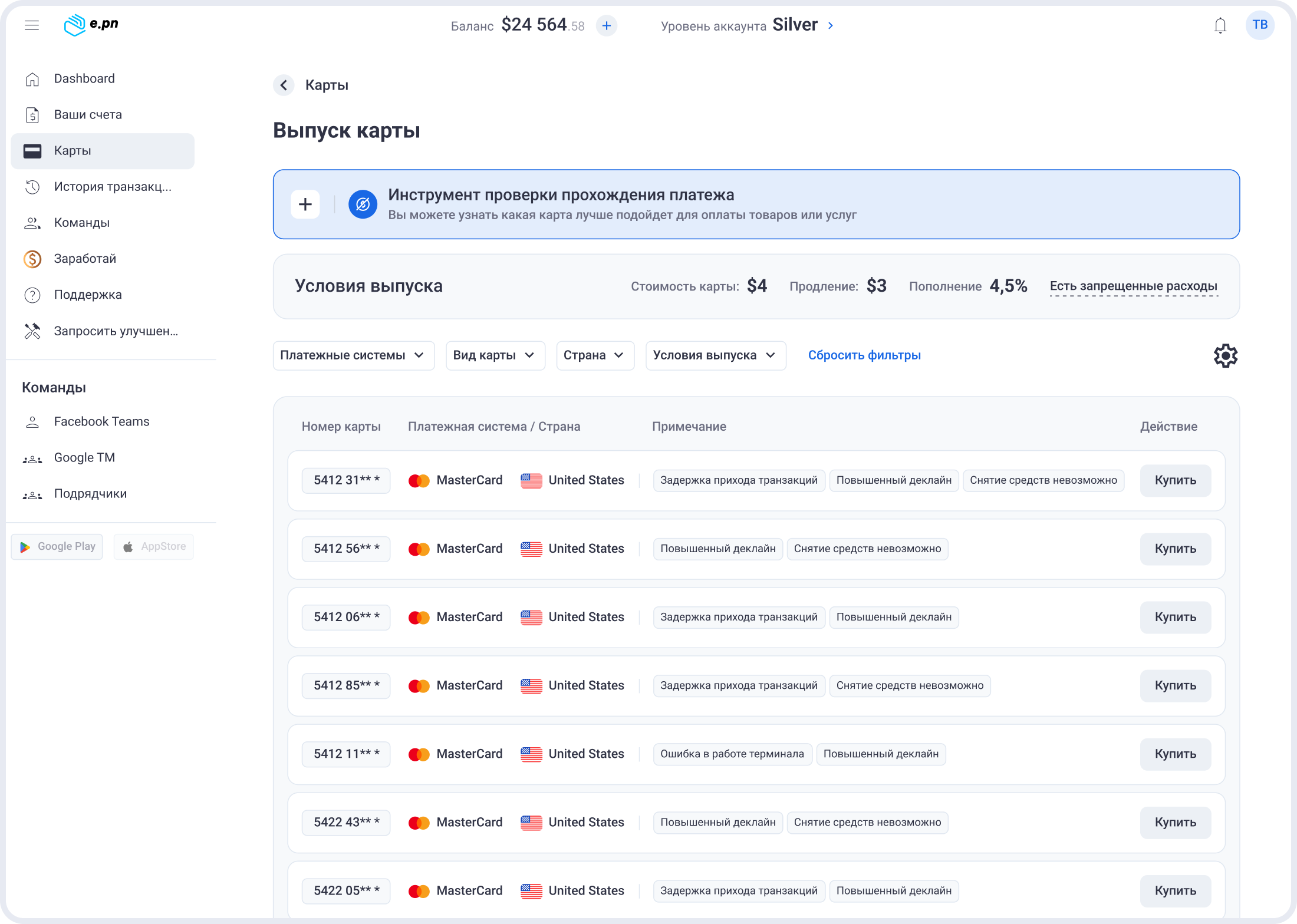Click the TB user avatar
Image resolution: width=1297 pixels, height=924 pixels.
[x=1260, y=25]
